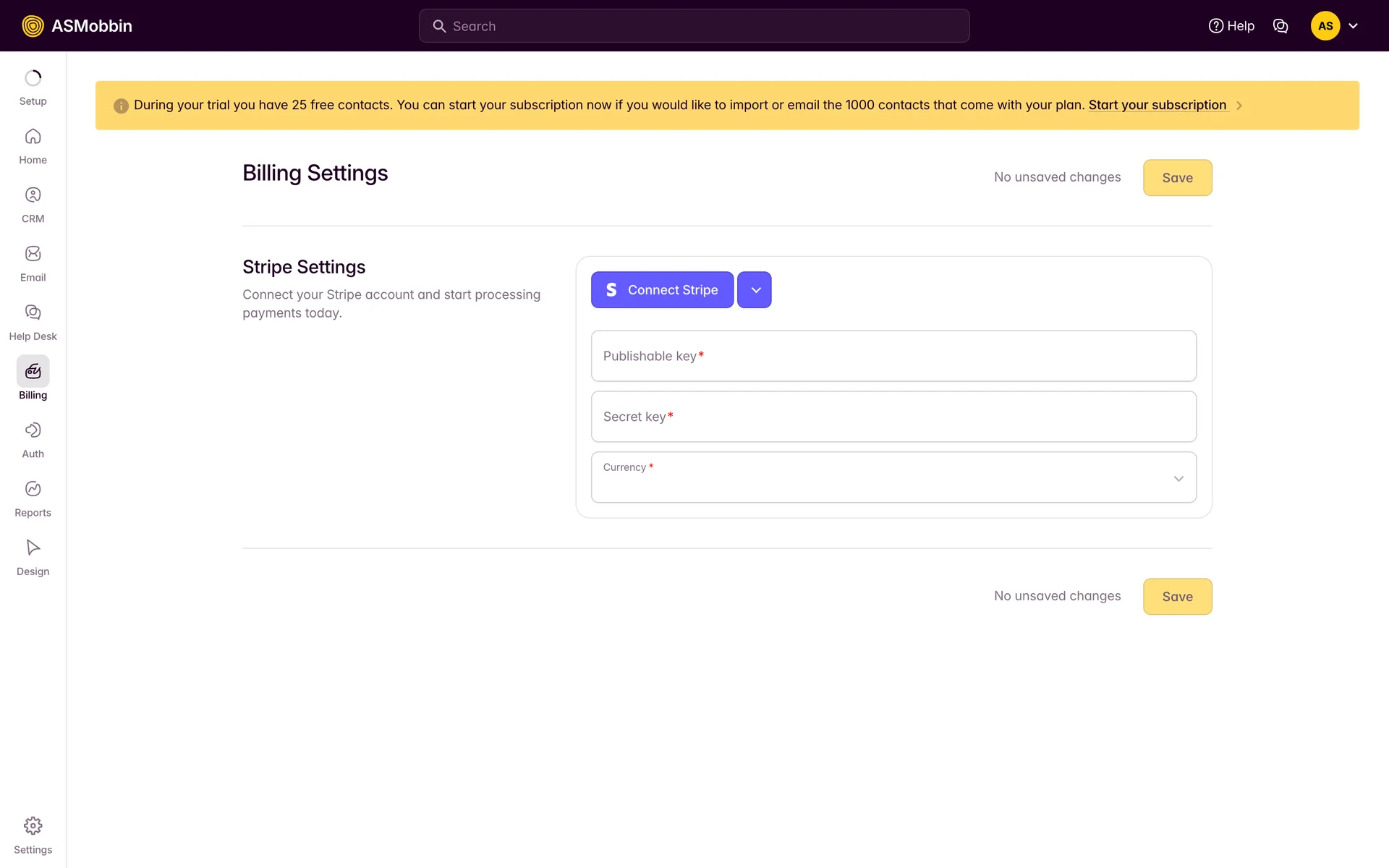Click the ASMobbin logo
Screen dimensions: 1389x868
coord(77,26)
